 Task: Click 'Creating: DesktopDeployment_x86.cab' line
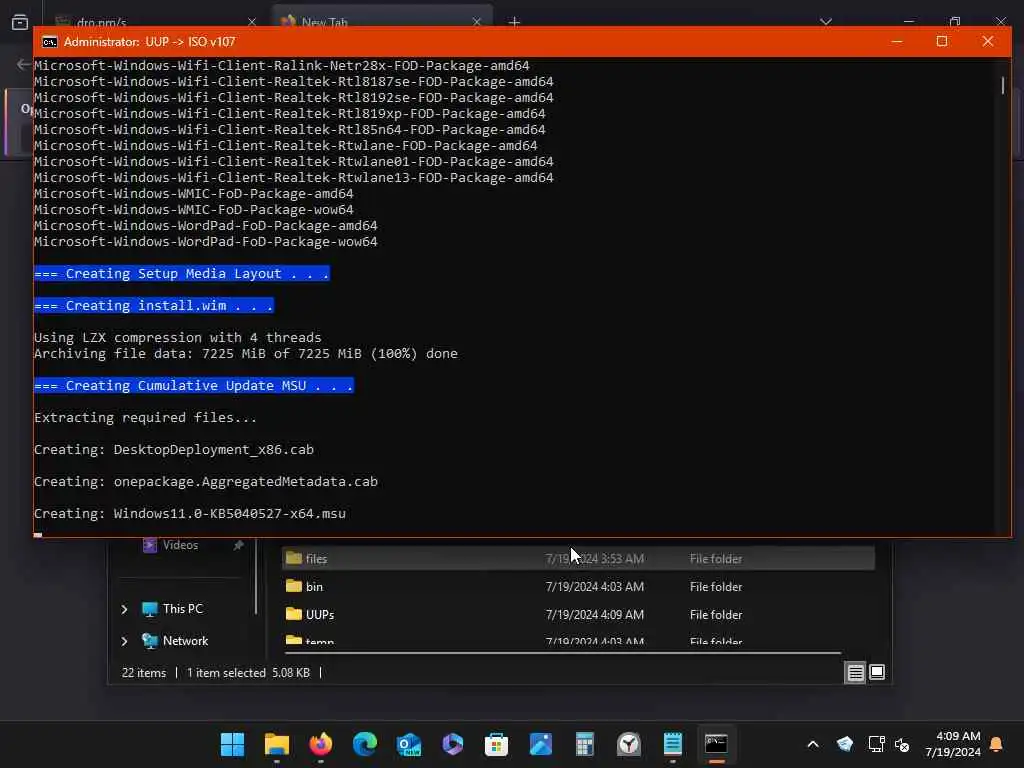[x=174, y=449]
